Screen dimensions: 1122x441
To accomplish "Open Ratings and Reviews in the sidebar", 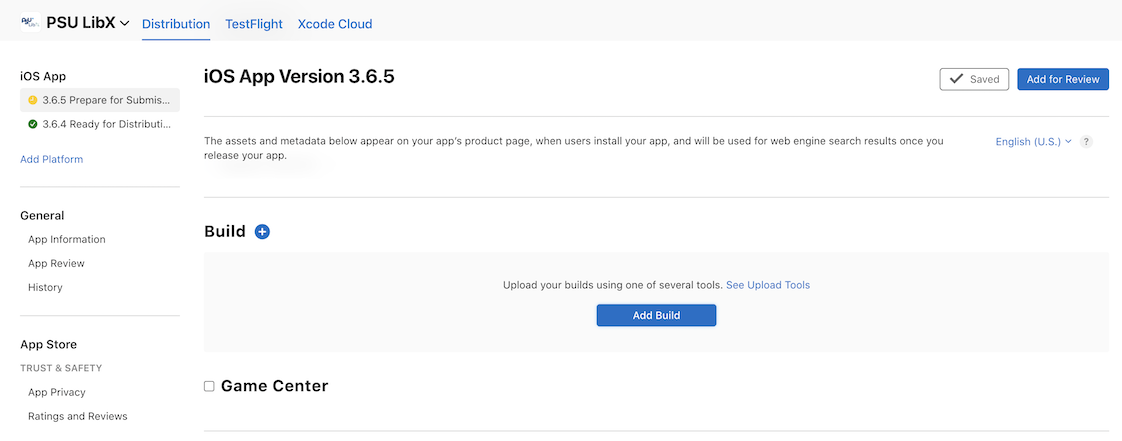I will [x=77, y=416].
